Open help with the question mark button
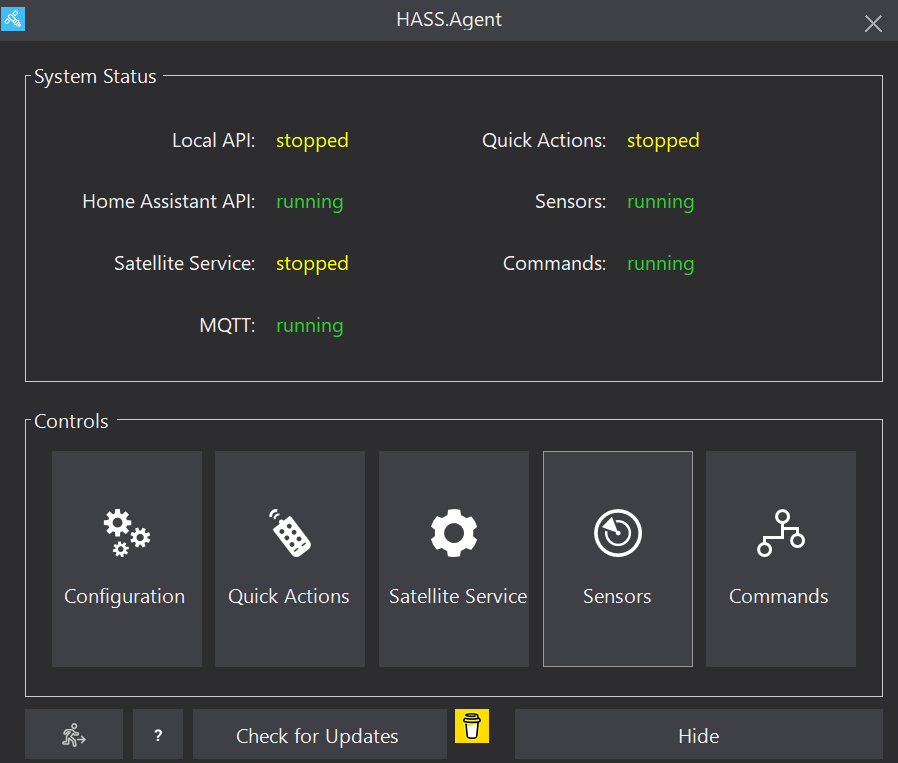Viewport: 898px width, 763px height. pyautogui.click(x=158, y=734)
